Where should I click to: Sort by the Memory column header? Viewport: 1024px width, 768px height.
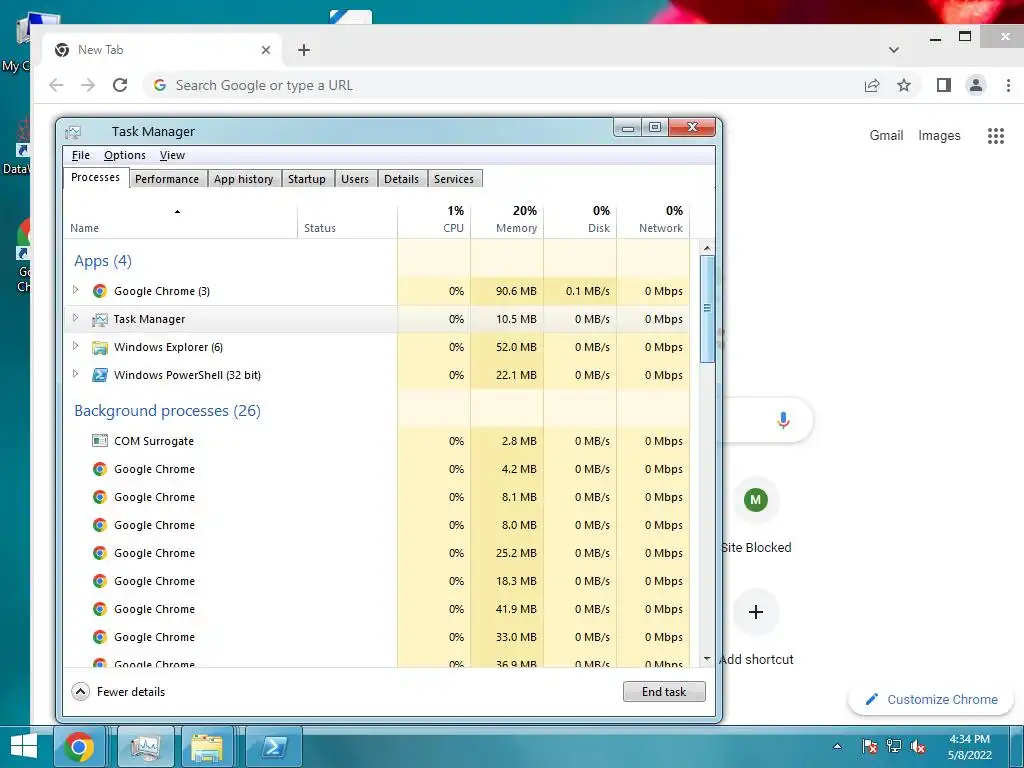pos(507,219)
